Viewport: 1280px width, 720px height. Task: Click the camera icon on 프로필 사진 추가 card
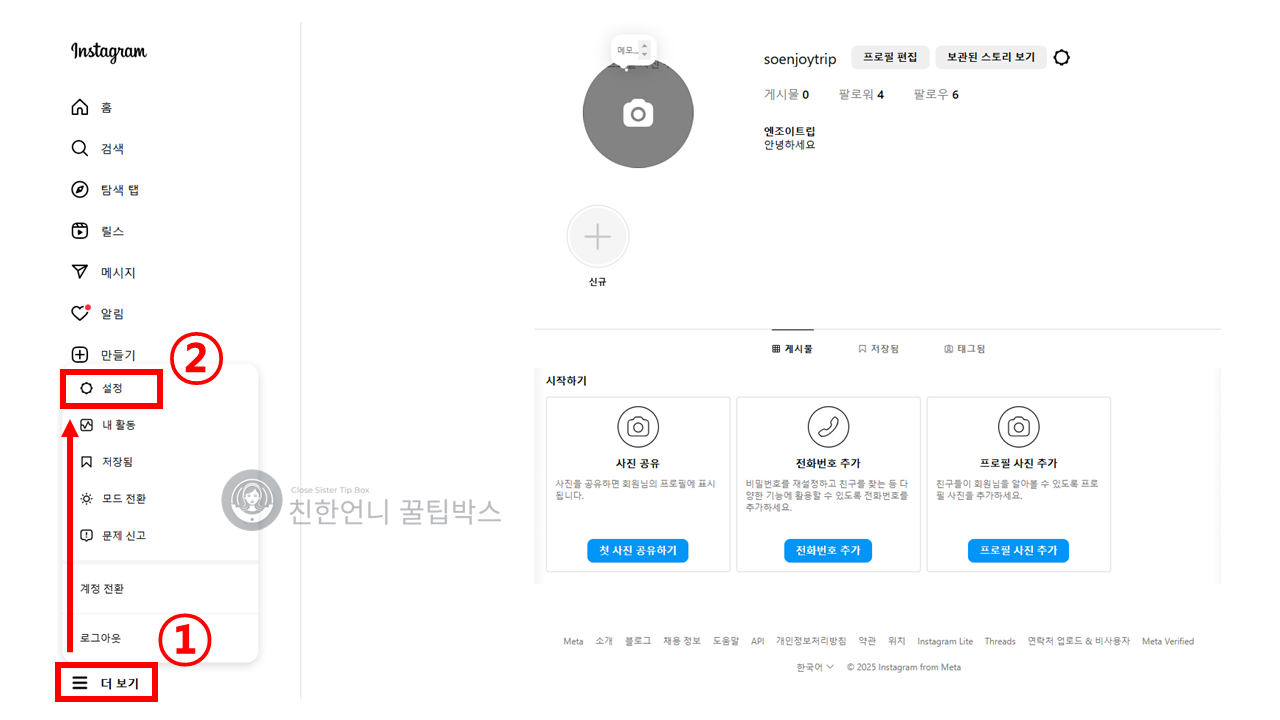1018,427
